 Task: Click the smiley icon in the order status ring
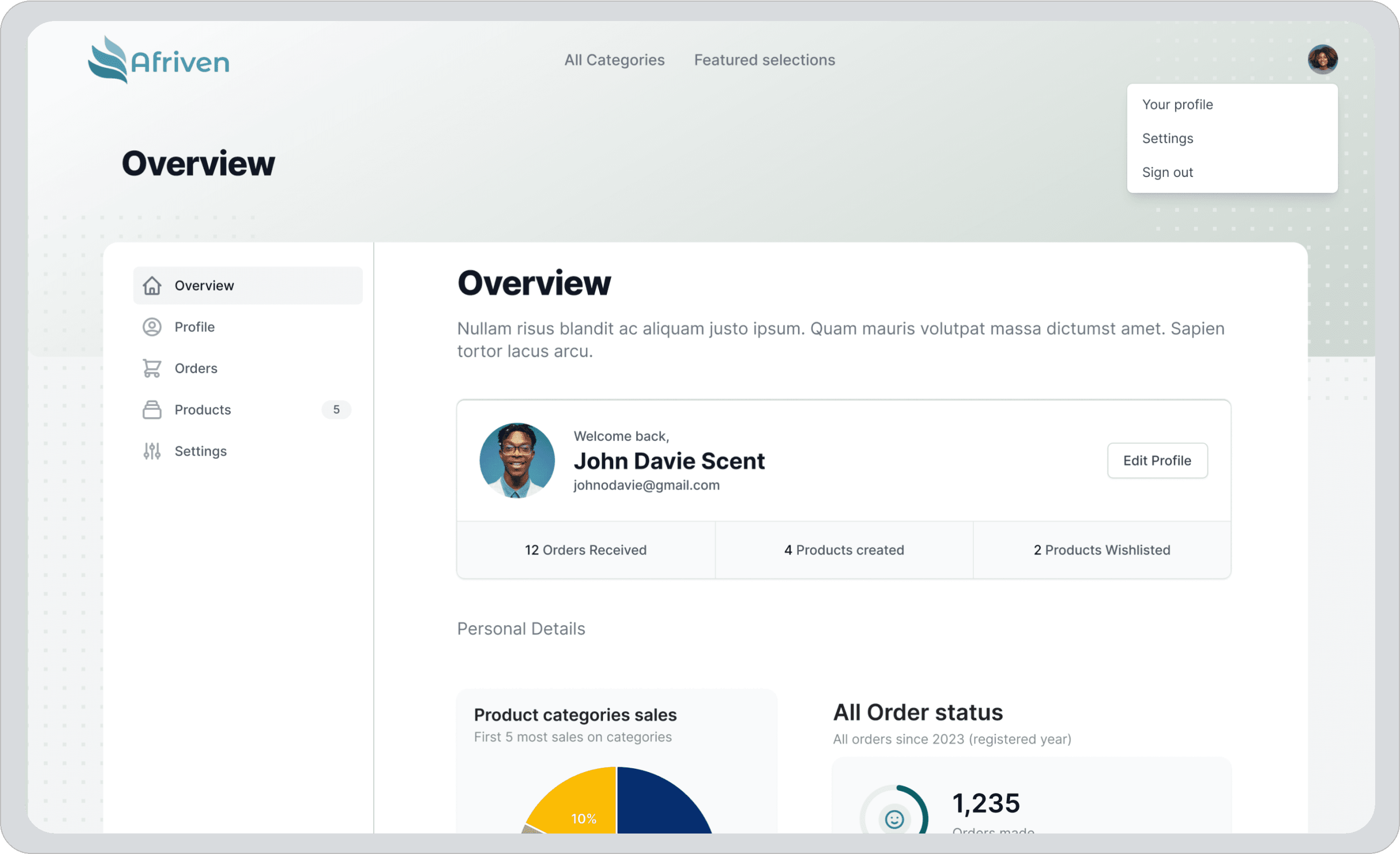point(894,820)
